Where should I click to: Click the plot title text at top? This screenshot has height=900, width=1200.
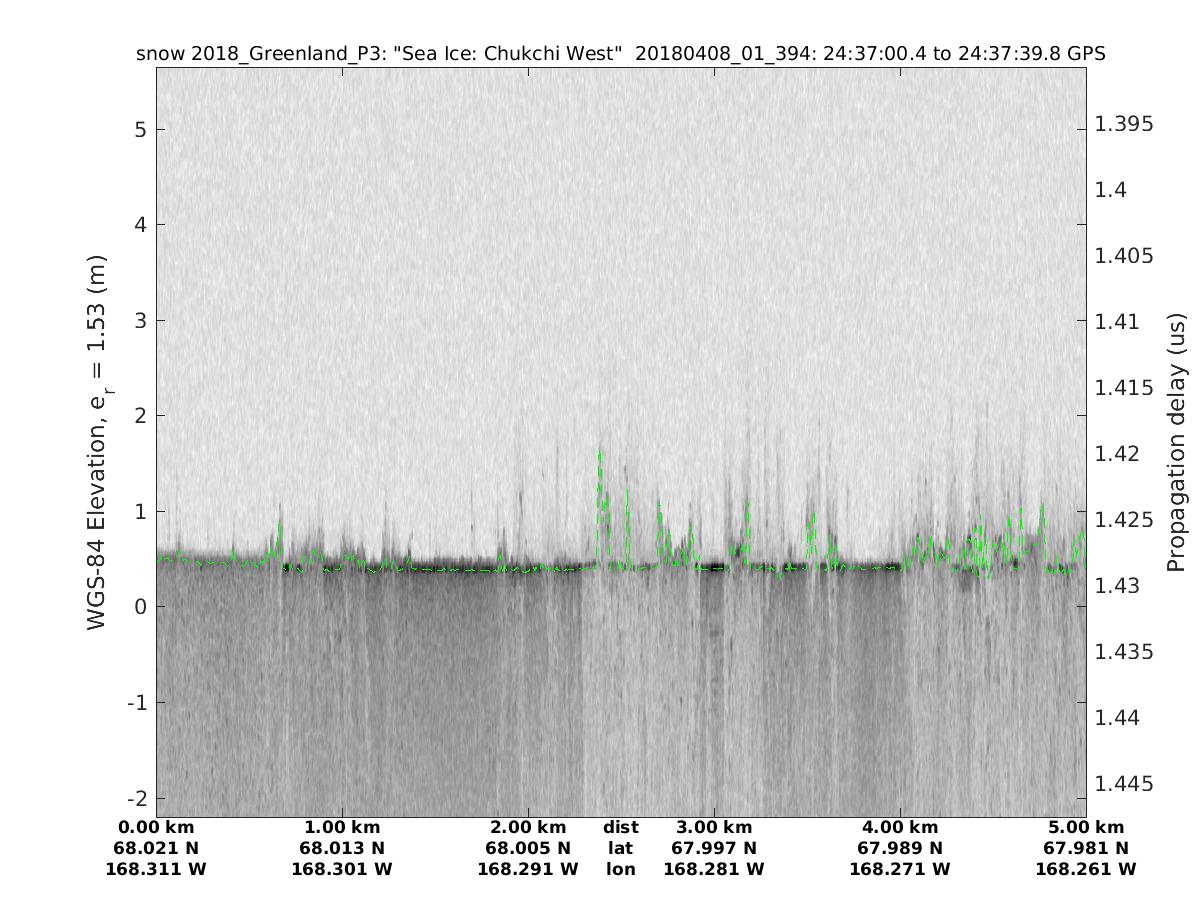[620, 54]
